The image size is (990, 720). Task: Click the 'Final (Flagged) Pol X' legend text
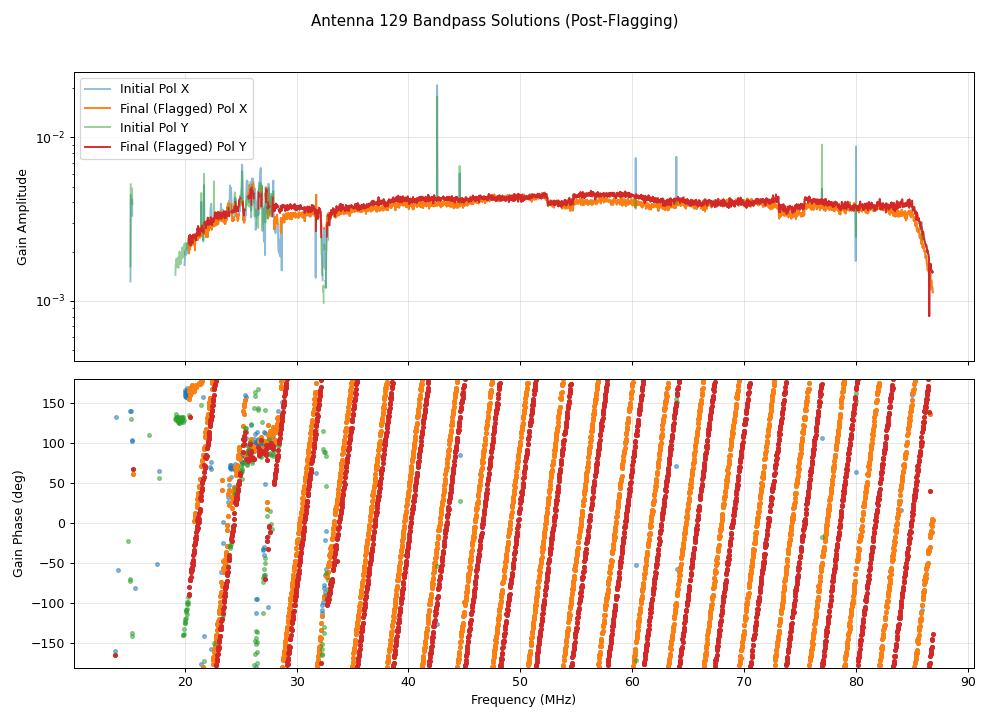tap(183, 108)
